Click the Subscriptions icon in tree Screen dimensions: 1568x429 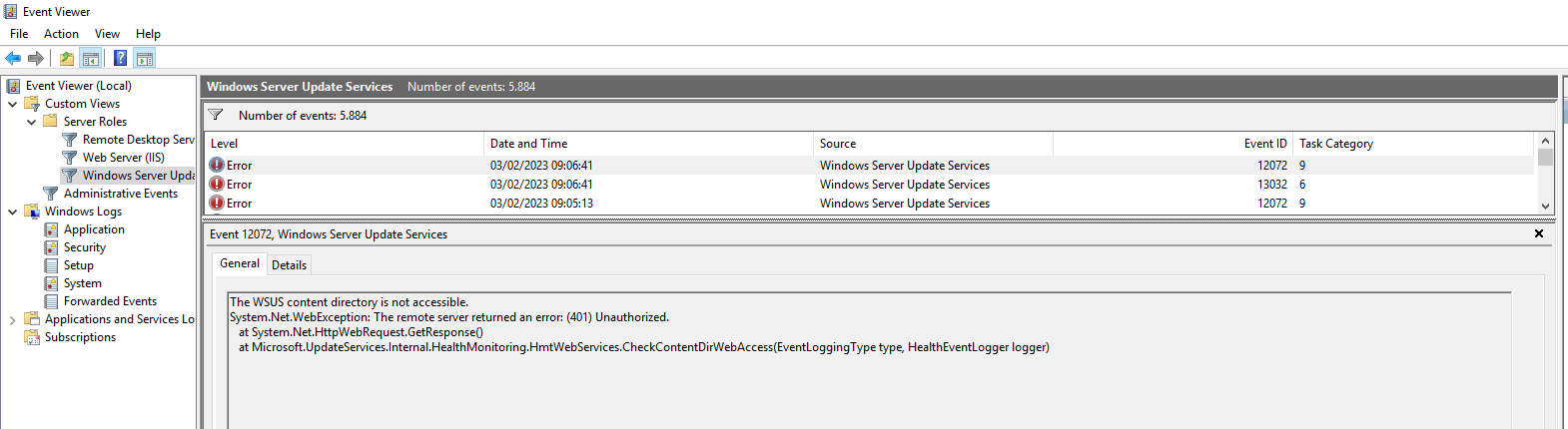(32, 337)
